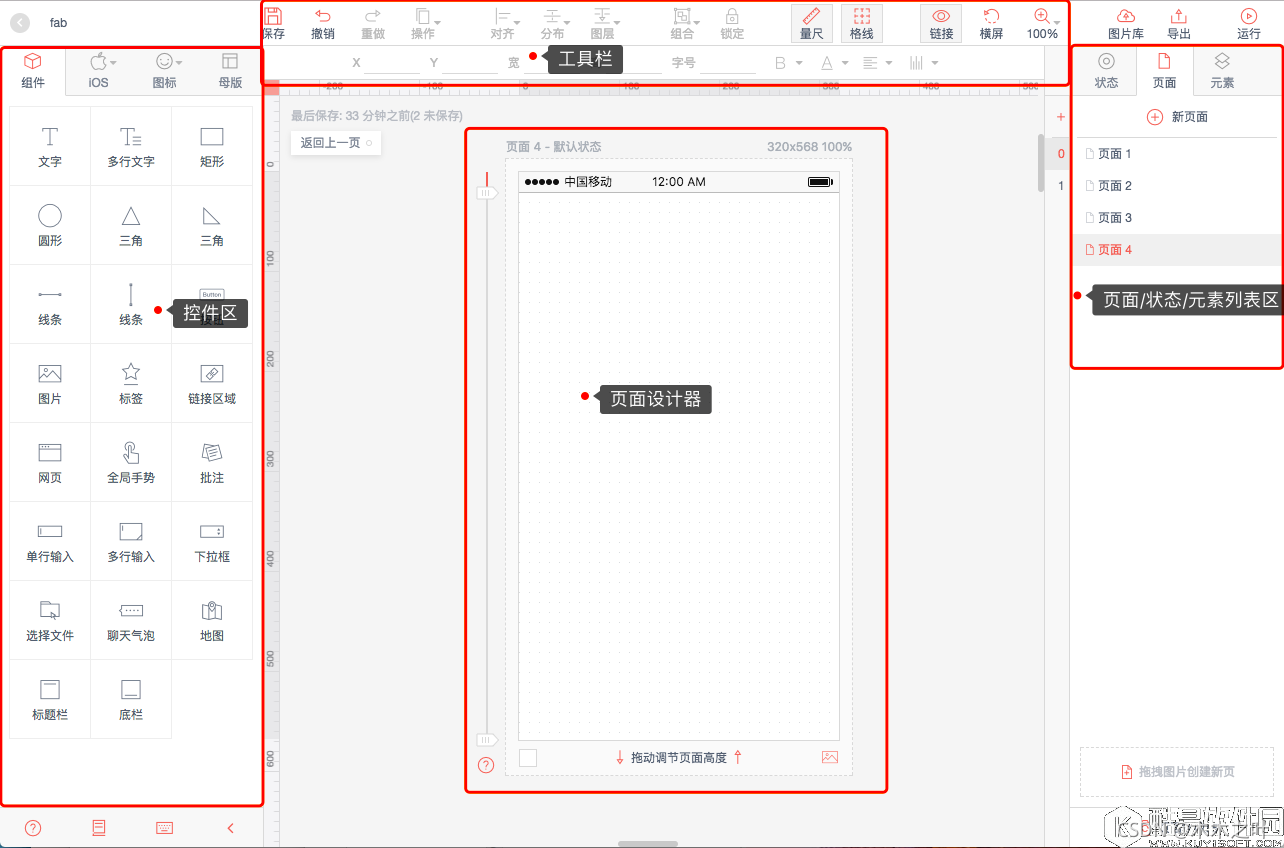Open the 操作 dropdown in the toolbar
The height and width of the screenshot is (848, 1284).
[x=426, y=24]
